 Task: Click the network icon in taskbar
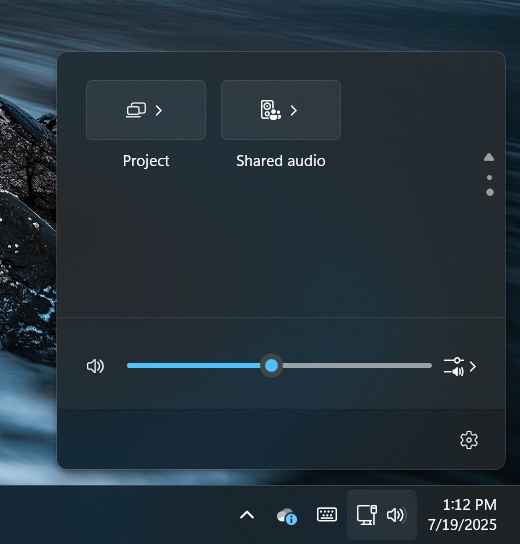[x=367, y=515]
